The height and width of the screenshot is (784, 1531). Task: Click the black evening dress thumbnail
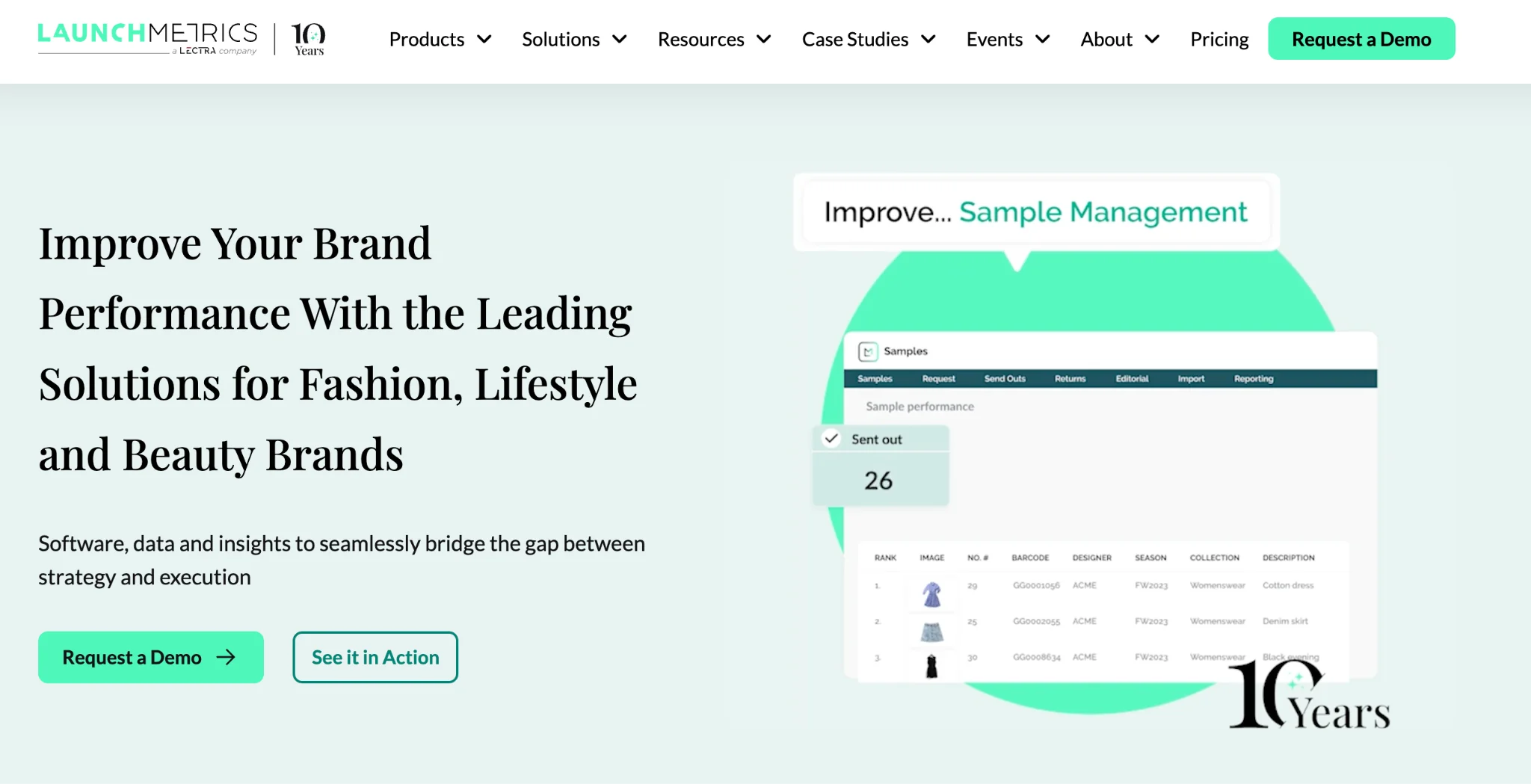(931, 665)
